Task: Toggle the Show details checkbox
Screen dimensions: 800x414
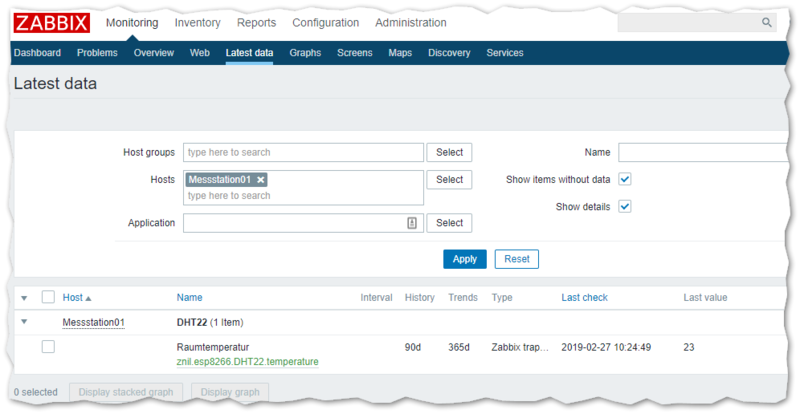Action: tap(625, 206)
